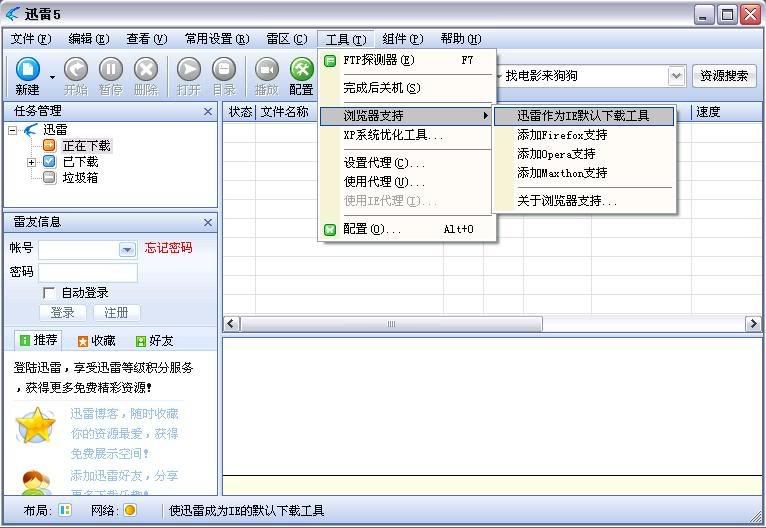This screenshot has height=528, width=766.
Task: Click the 已下载 folder icon
Action: 49,161
